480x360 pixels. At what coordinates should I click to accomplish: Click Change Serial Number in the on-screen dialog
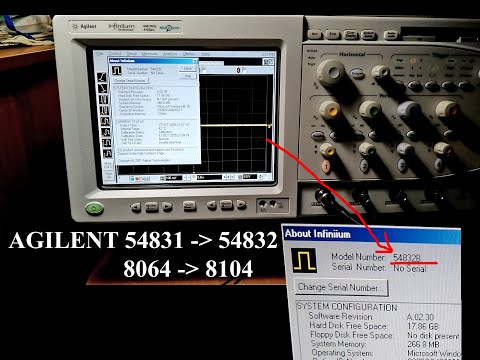coord(130,81)
